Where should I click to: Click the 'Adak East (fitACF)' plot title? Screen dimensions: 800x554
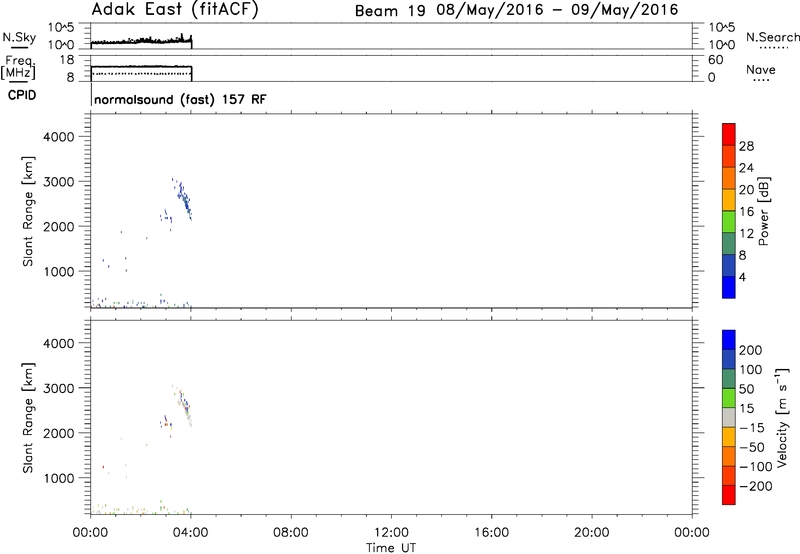tap(175, 9)
